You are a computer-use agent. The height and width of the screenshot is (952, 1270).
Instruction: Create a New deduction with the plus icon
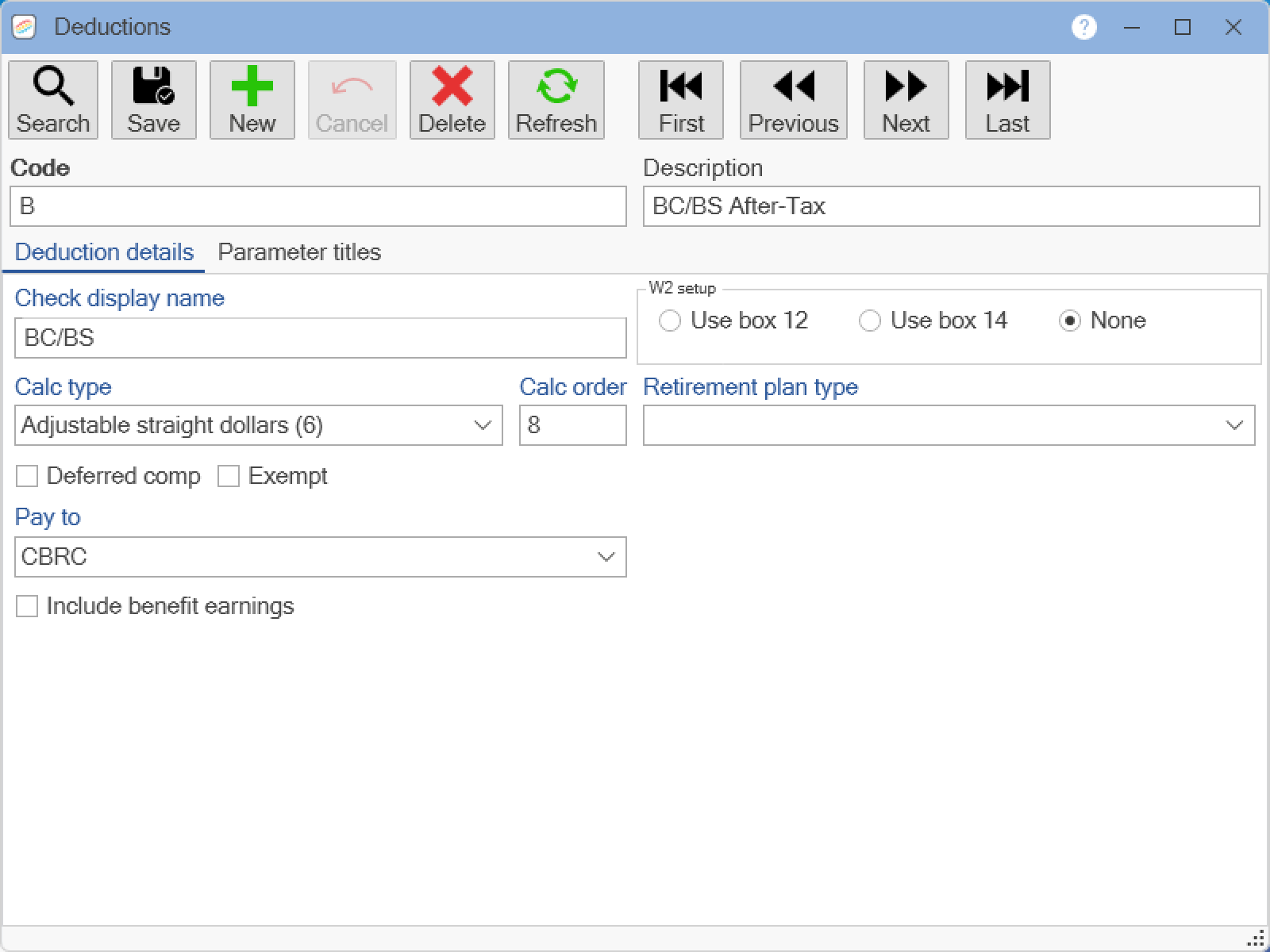coord(252,100)
